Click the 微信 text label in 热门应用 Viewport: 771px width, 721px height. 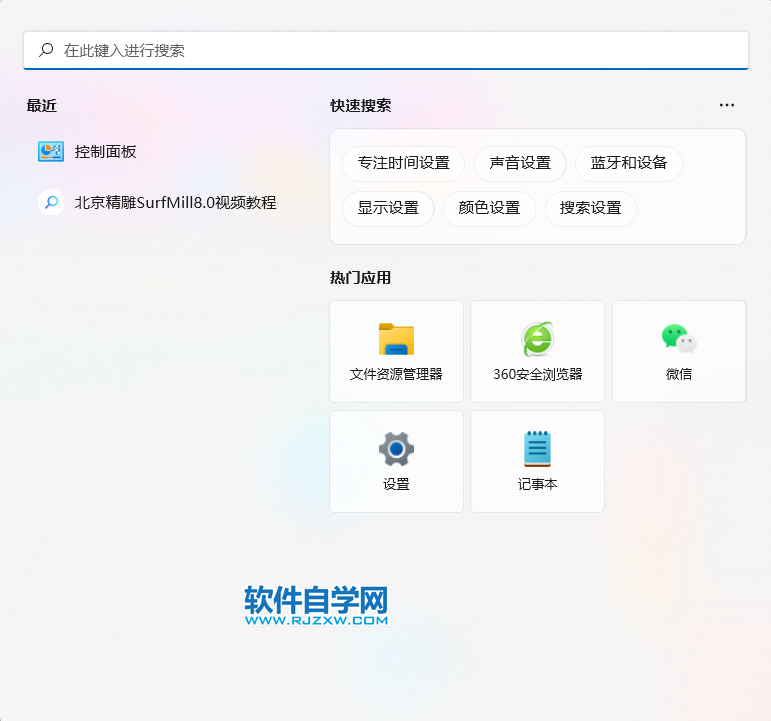pyautogui.click(x=679, y=374)
